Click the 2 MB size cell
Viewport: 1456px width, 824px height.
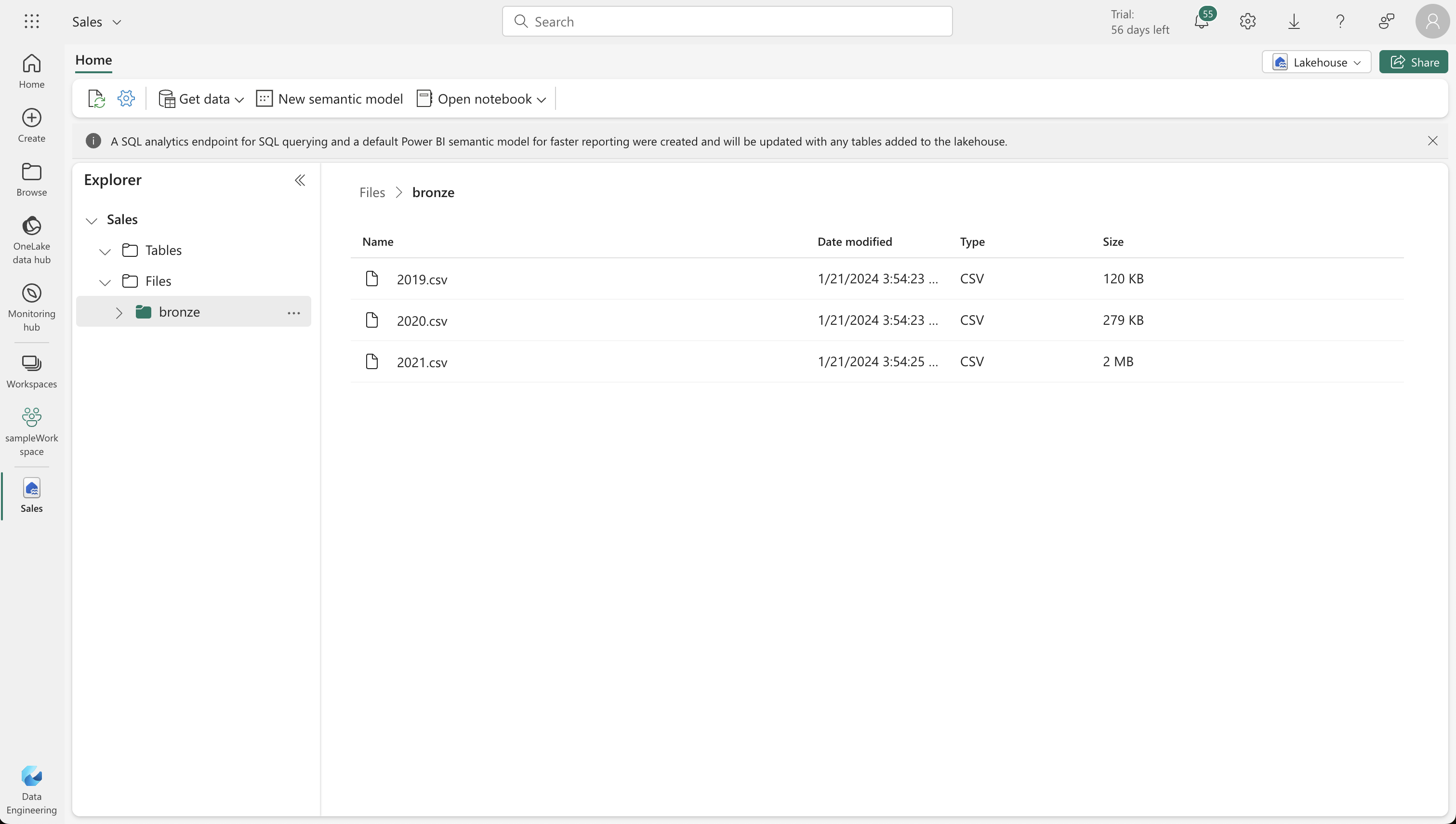tap(1118, 361)
